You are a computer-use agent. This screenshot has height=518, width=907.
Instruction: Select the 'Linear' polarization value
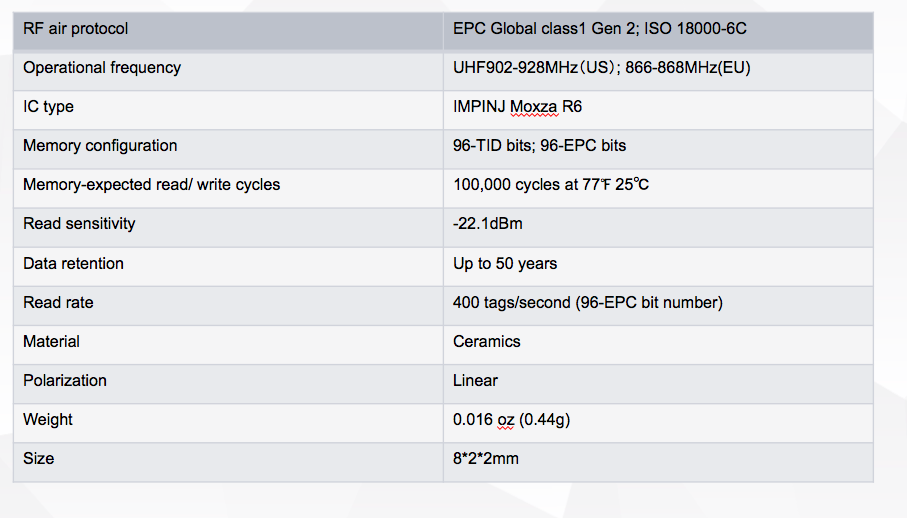pyautogui.click(x=475, y=381)
